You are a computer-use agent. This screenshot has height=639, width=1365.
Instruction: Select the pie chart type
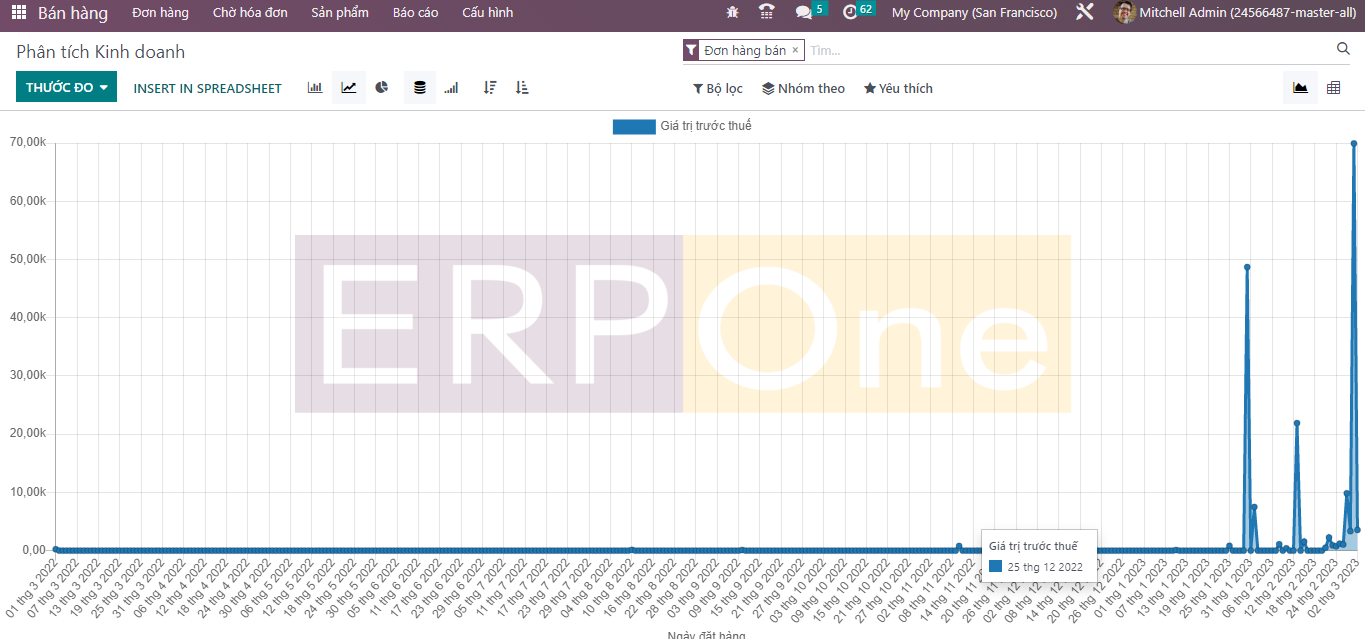click(x=382, y=88)
